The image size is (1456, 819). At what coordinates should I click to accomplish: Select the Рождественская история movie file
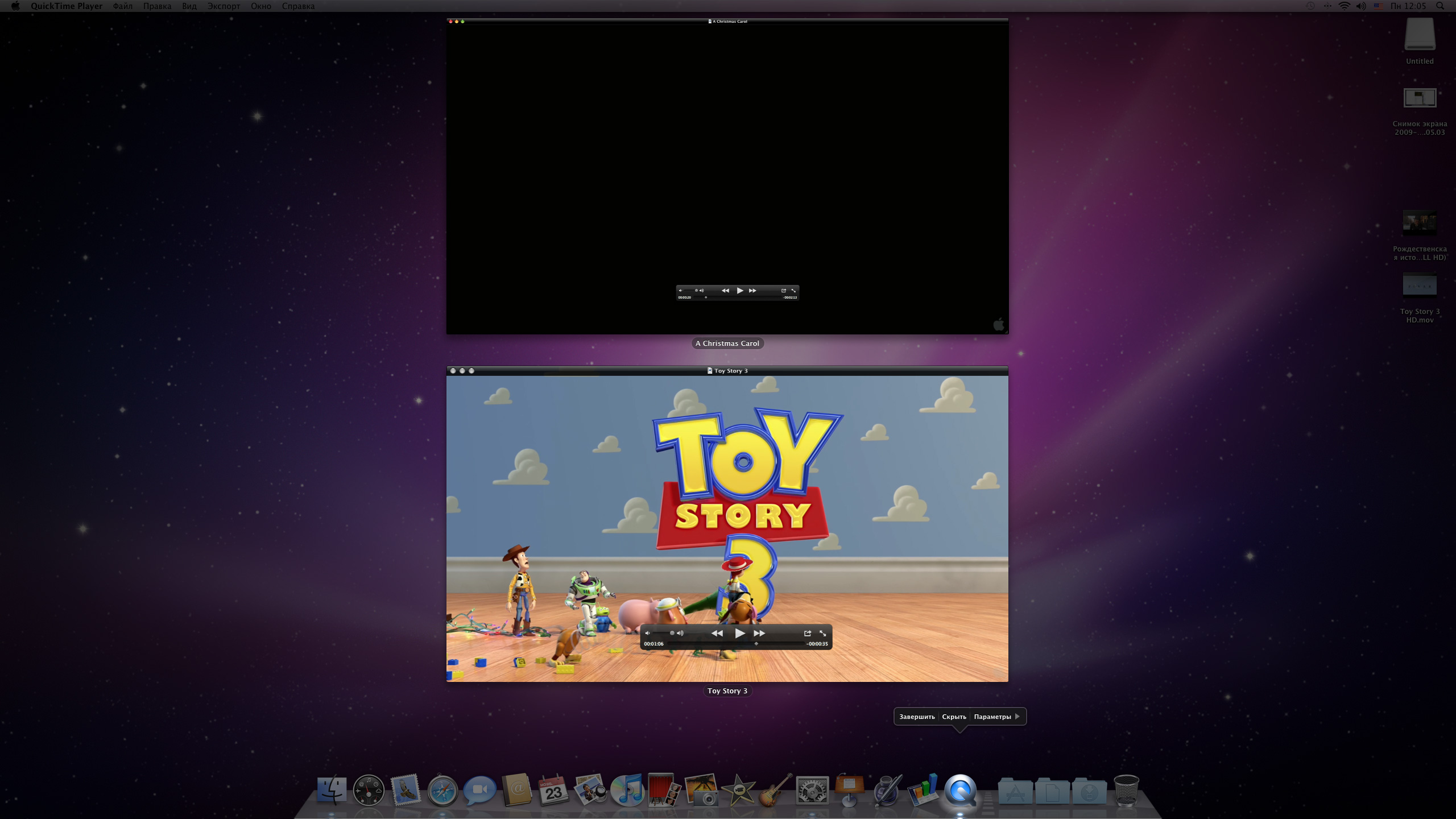(1420, 235)
